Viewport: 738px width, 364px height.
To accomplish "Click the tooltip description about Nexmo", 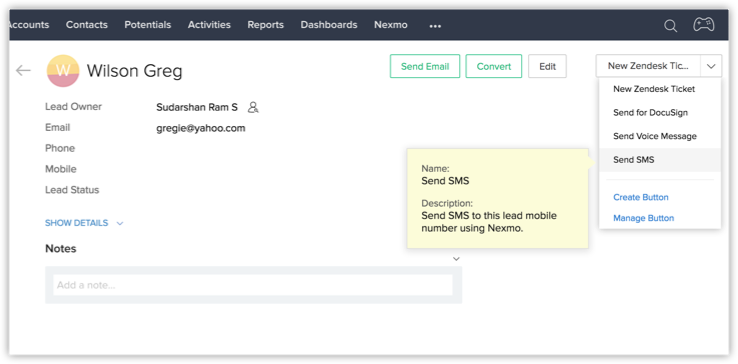I will [489, 222].
